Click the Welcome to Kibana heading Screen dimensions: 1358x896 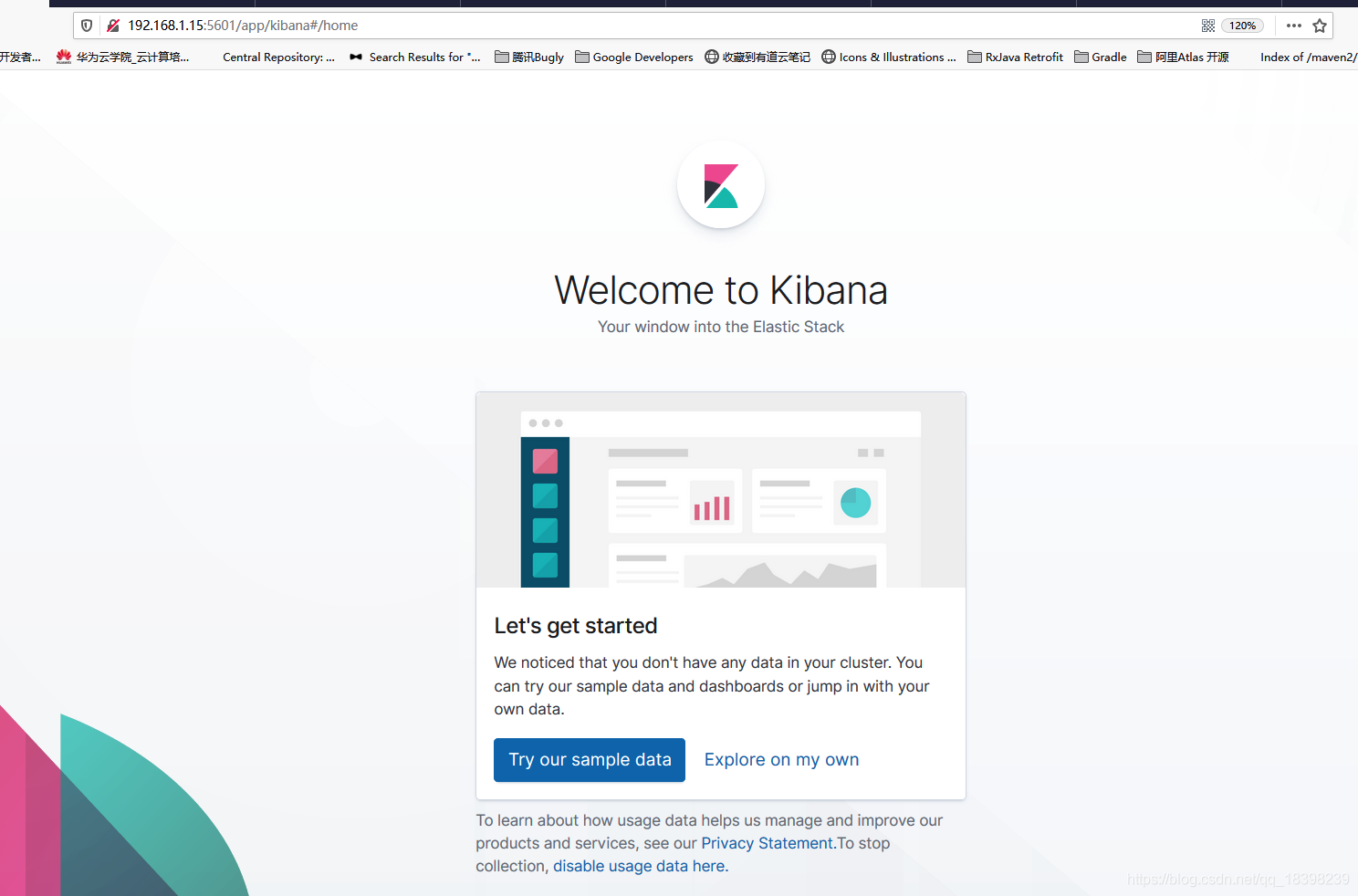tap(721, 290)
